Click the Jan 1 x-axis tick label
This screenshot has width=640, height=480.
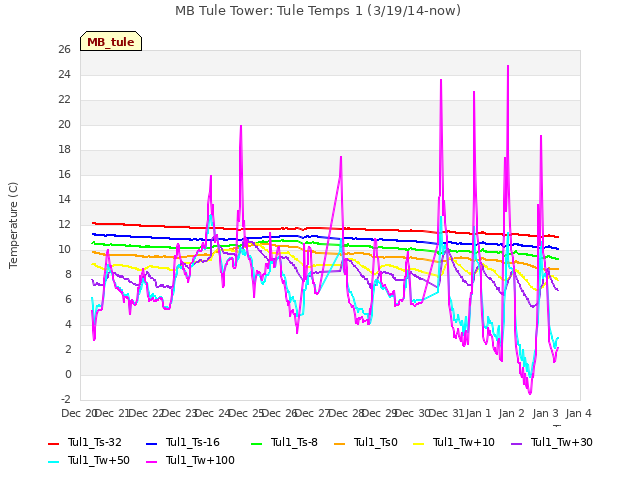point(478,413)
